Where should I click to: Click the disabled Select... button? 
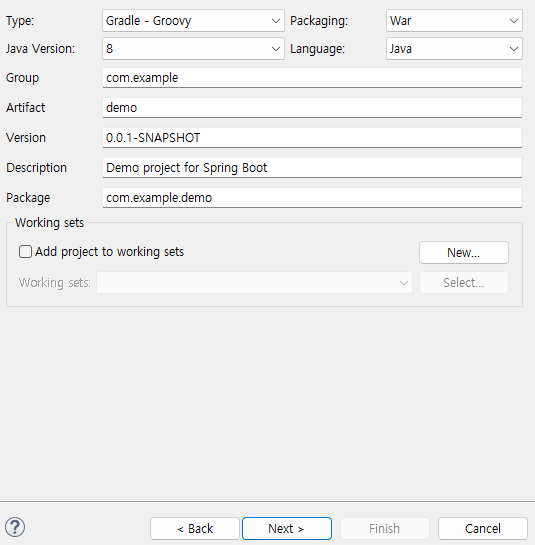point(464,283)
